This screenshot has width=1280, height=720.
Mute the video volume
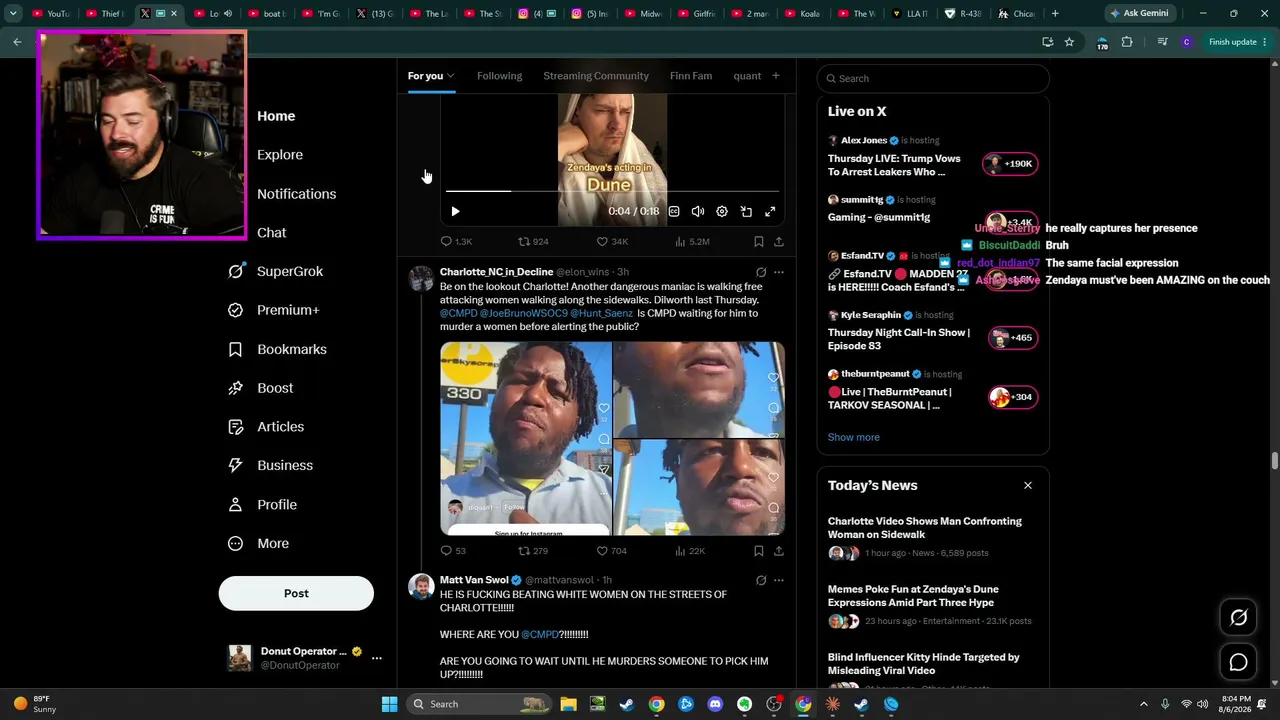698,211
